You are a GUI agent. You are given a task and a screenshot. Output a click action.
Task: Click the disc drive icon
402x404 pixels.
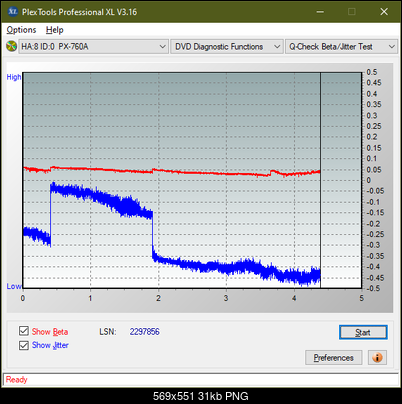pyautogui.click(x=11, y=46)
